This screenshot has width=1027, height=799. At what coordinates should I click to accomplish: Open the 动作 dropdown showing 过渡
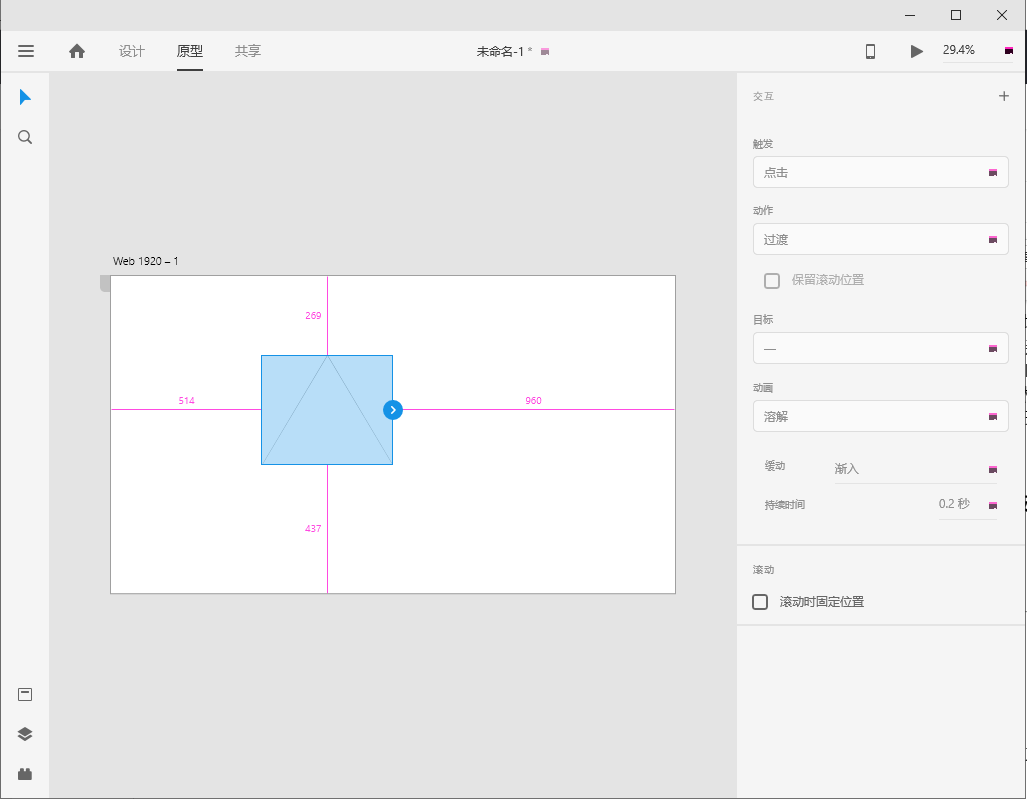pyautogui.click(x=880, y=239)
